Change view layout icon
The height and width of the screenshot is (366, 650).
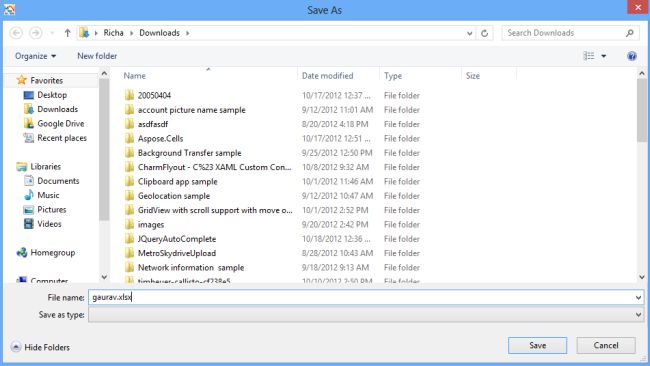(589, 56)
